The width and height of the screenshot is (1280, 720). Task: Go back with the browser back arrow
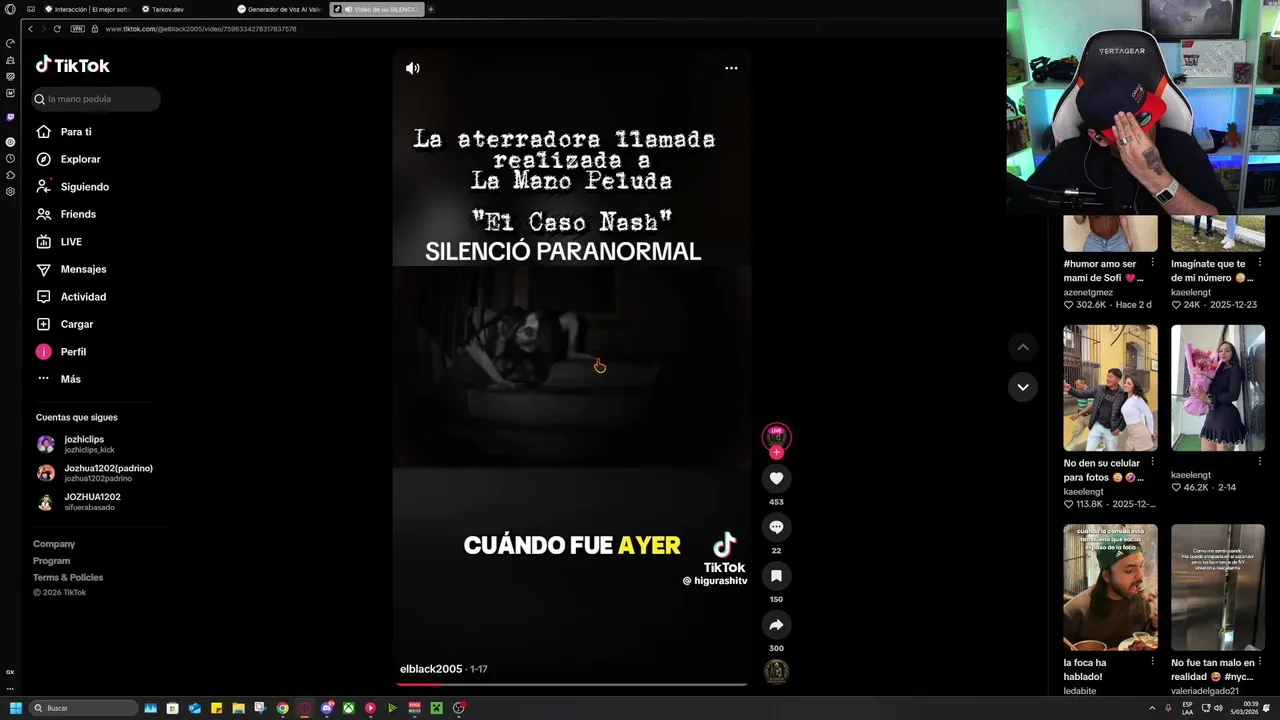30,29
